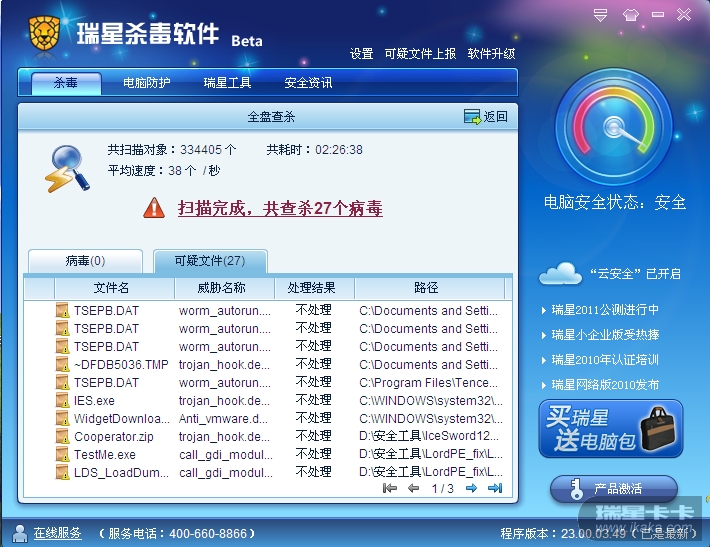Select the Cooperator.zip file name
The width and height of the screenshot is (710, 547).
coord(114,437)
